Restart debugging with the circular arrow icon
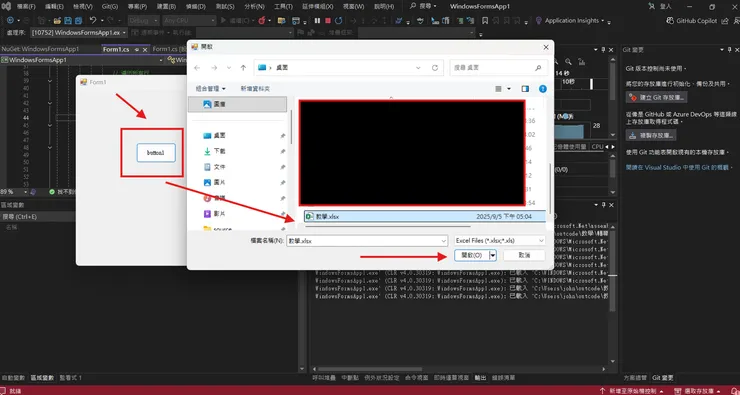This screenshot has width=740, height=395. click(339, 21)
